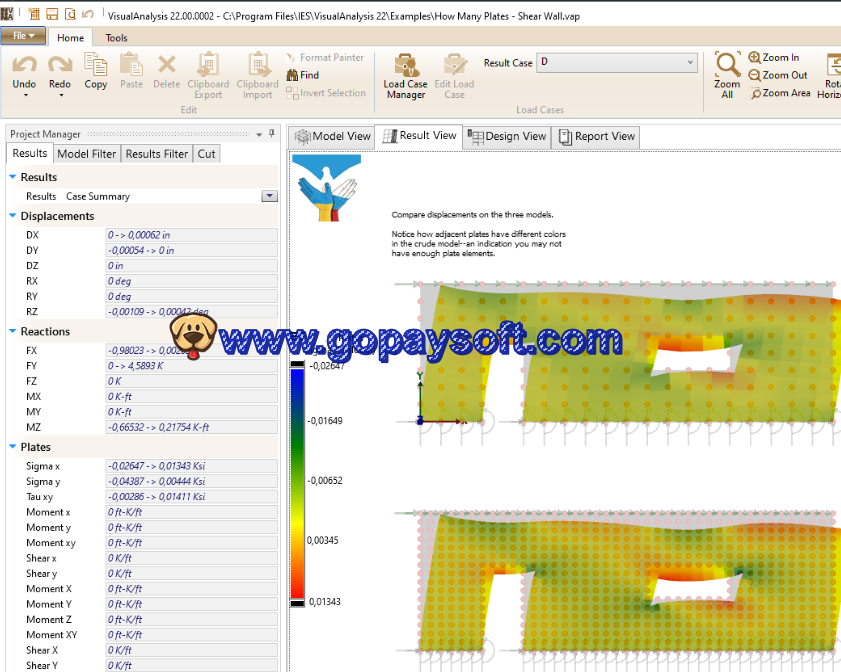The width and height of the screenshot is (841, 672).
Task: Collapse the Results section
Action: [x=12, y=176]
